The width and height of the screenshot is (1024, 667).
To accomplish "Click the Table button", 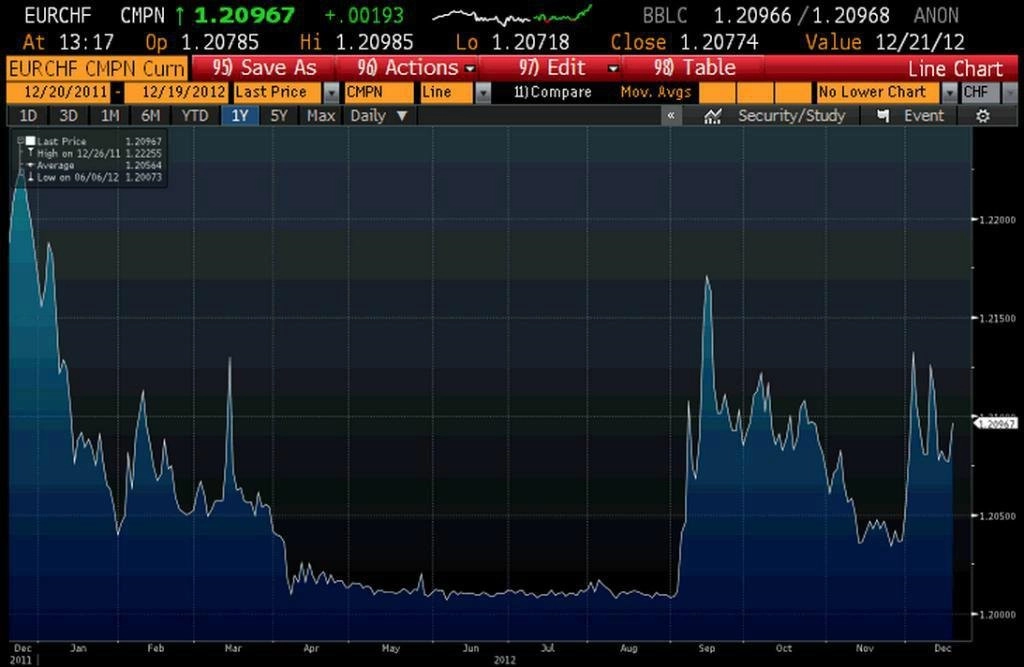I will [x=694, y=68].
